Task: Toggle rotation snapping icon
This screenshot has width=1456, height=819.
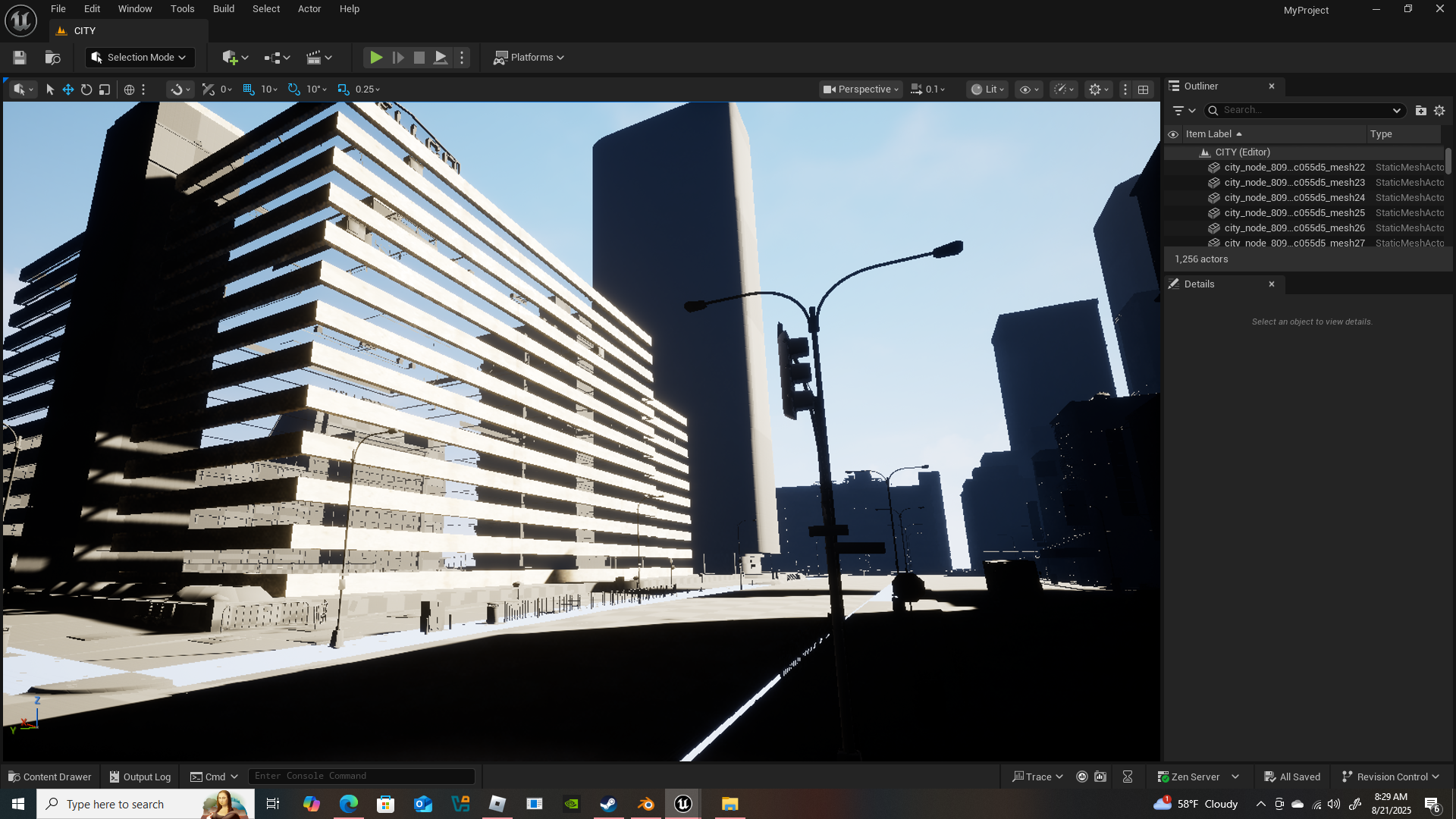Action: point(294,89)
